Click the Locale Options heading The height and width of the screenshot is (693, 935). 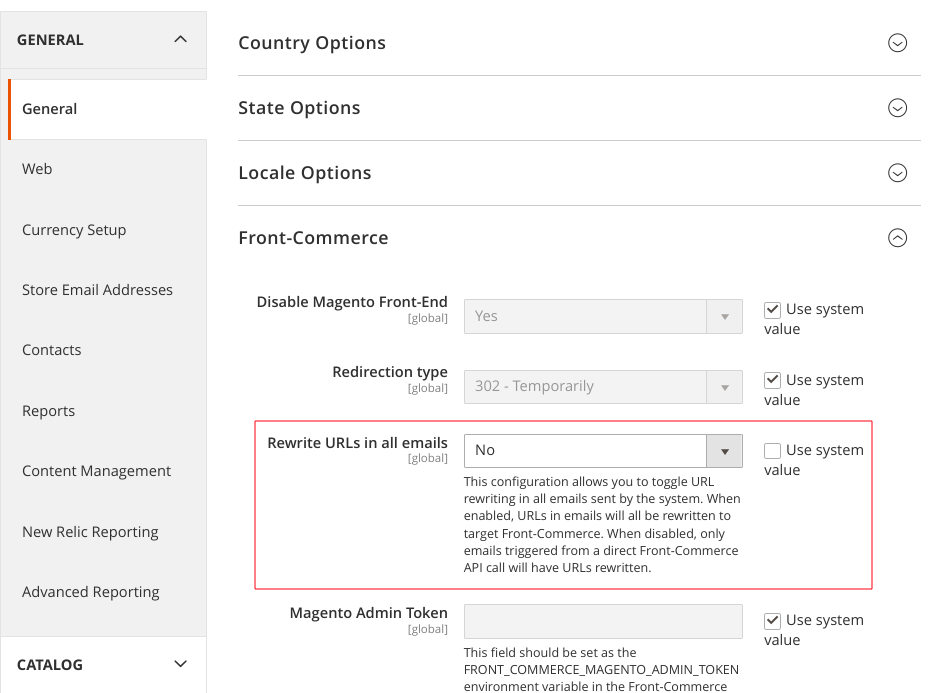point(305,173)
